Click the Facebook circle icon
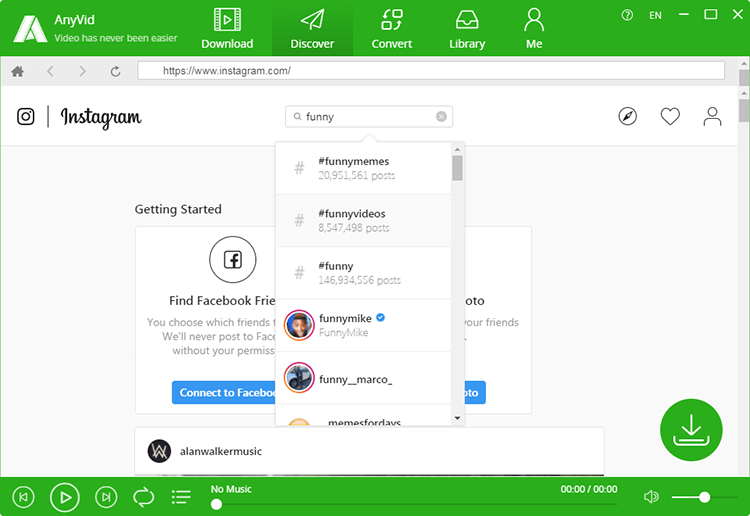 click(233, 260)
